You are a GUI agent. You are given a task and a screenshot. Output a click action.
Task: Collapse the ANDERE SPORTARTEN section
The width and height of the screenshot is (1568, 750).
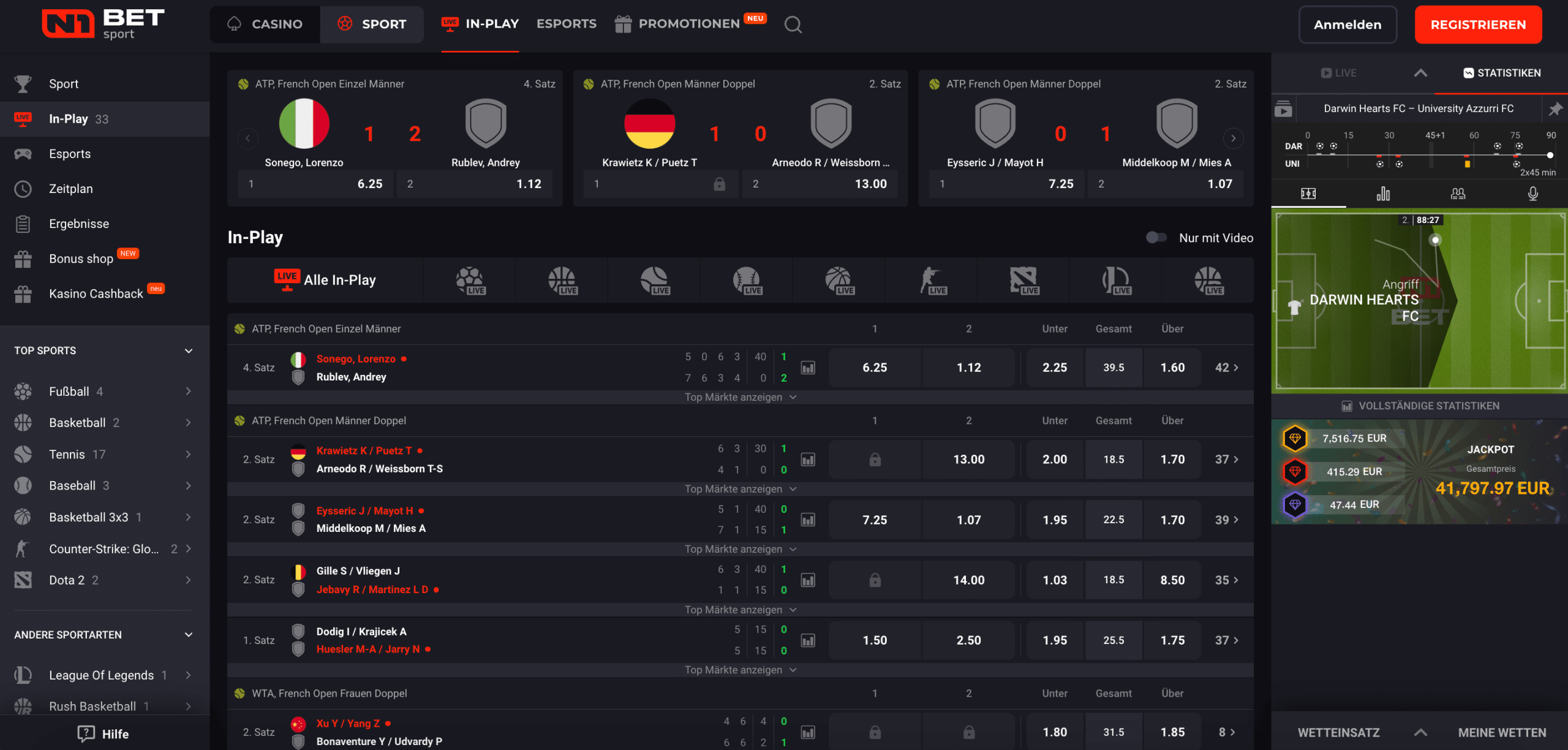pos(188,635)
